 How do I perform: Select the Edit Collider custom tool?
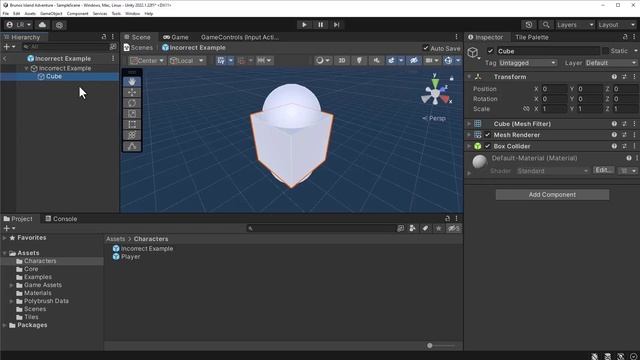pos(132,146)
